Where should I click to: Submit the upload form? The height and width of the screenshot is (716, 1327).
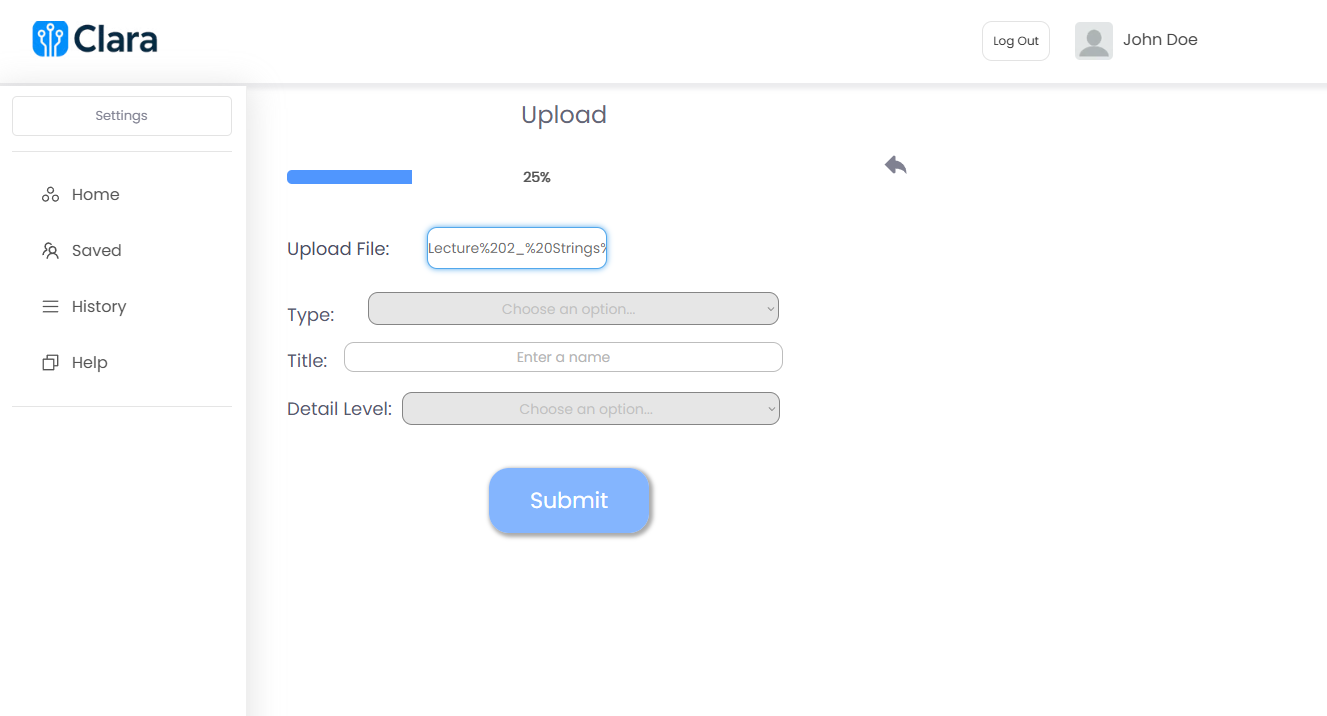pos(570,501)
